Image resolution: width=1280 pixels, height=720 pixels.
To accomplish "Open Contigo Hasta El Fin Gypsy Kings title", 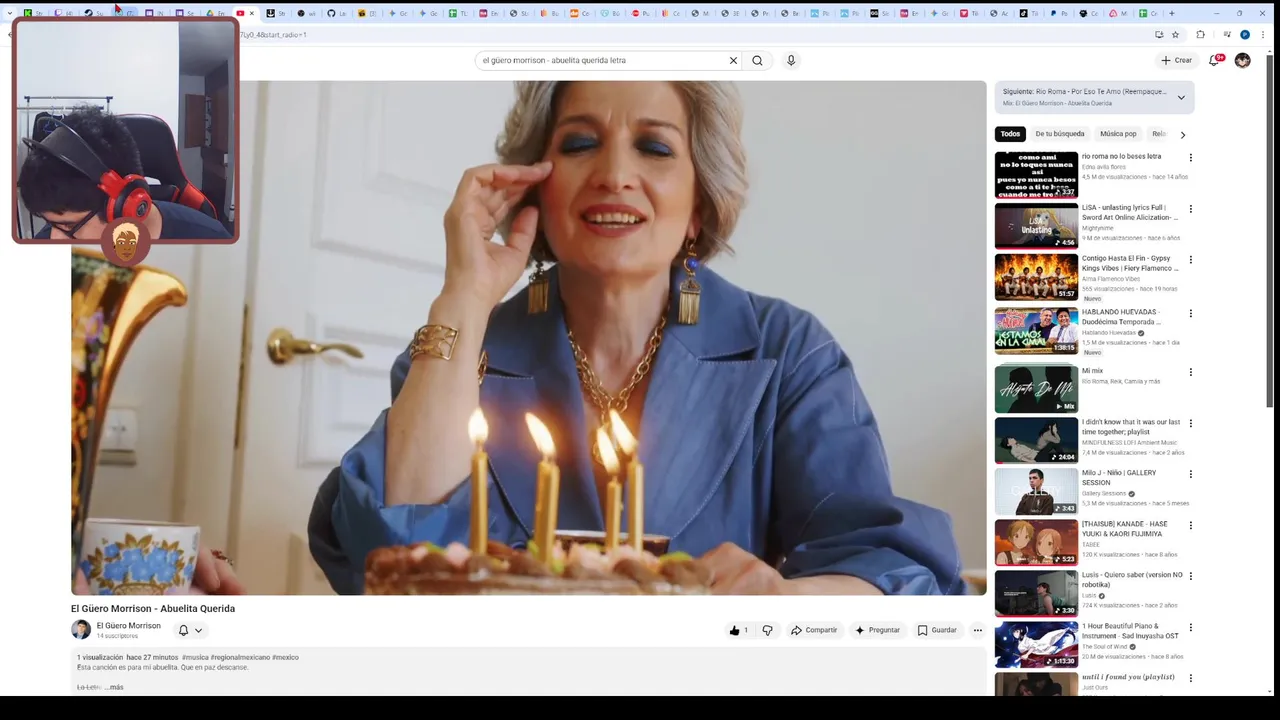I will (1130, 263).
